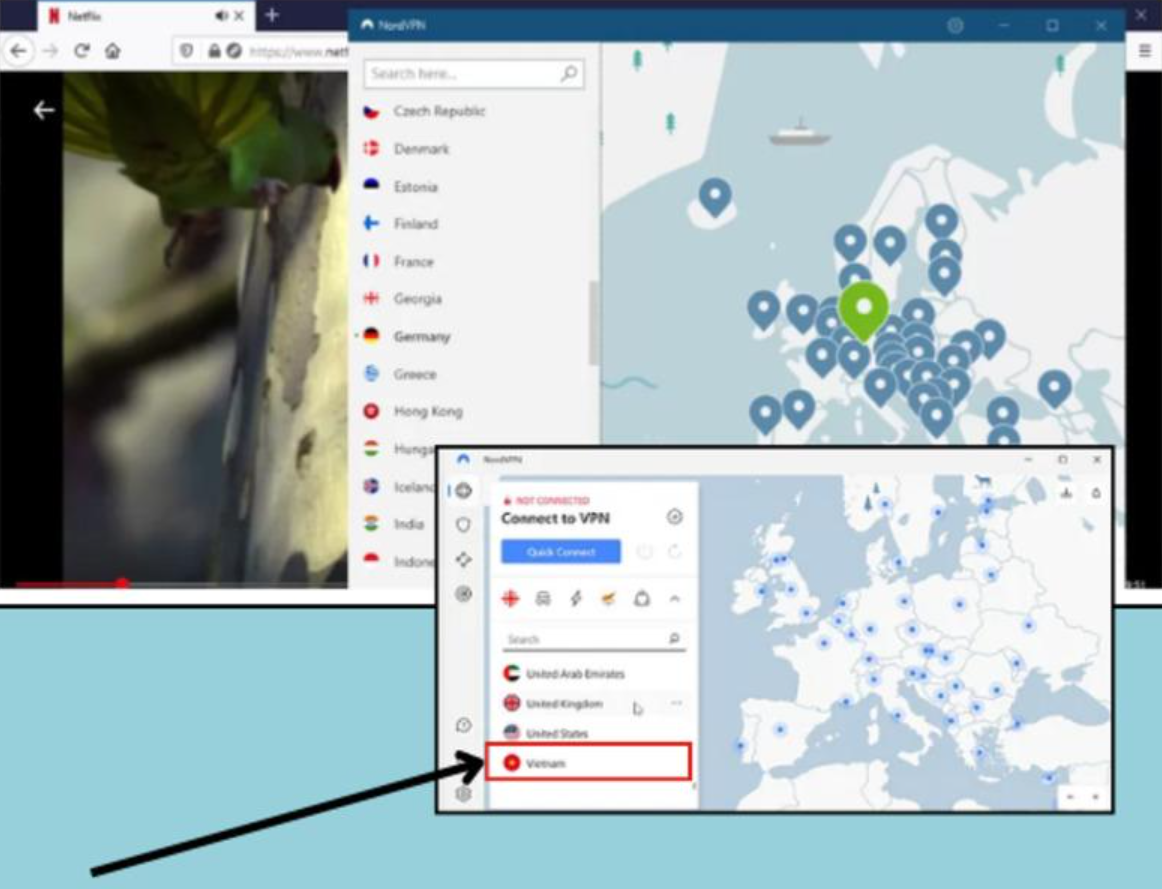Screen dimensions: 1162x889
Task: Connect to Czech Republic server
Action: [439, 111]
